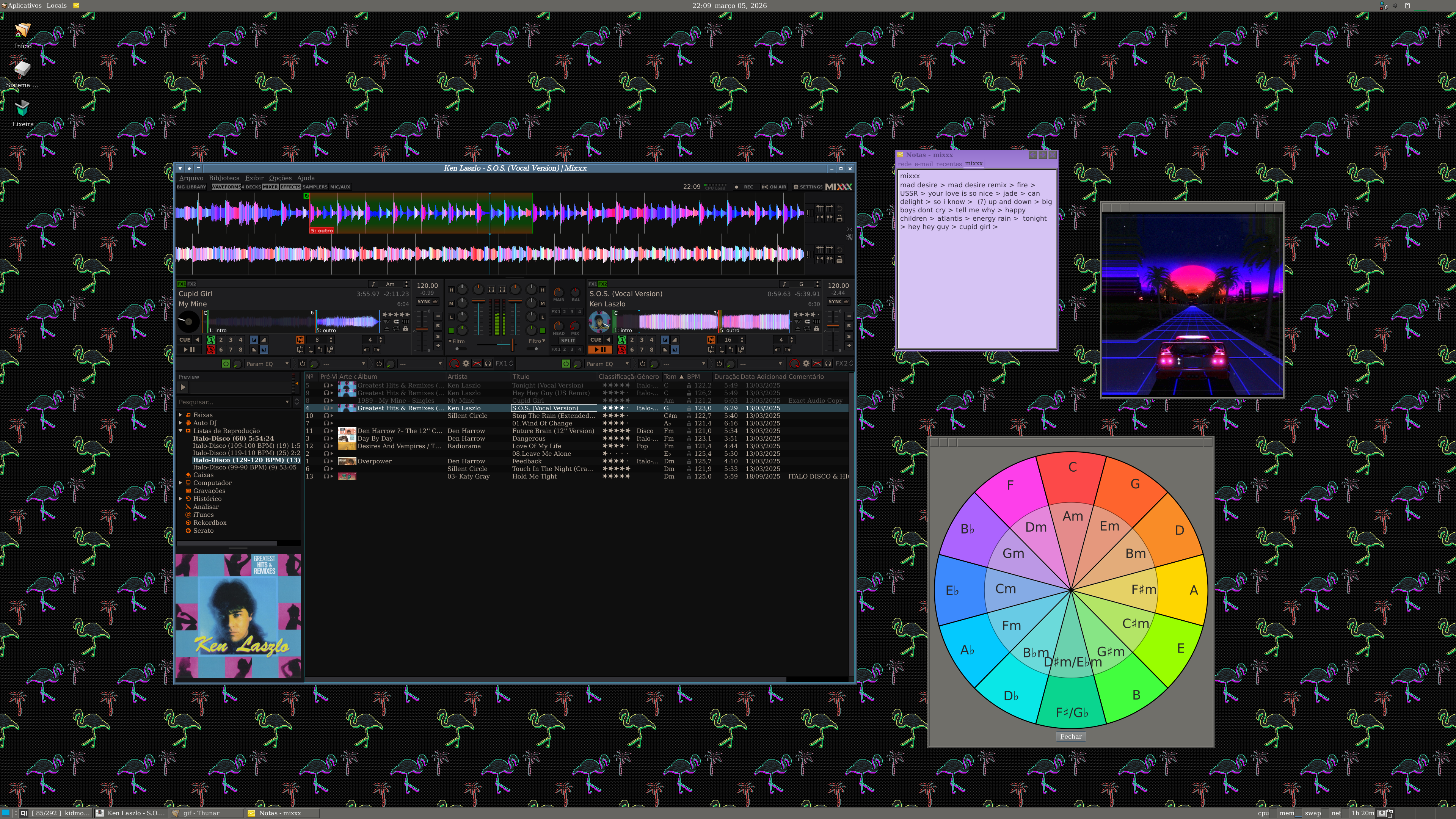This screenshot has width=1456, height=819.
Task: Toggle beatloop activation on the right deck
Action: coord(711,340)
